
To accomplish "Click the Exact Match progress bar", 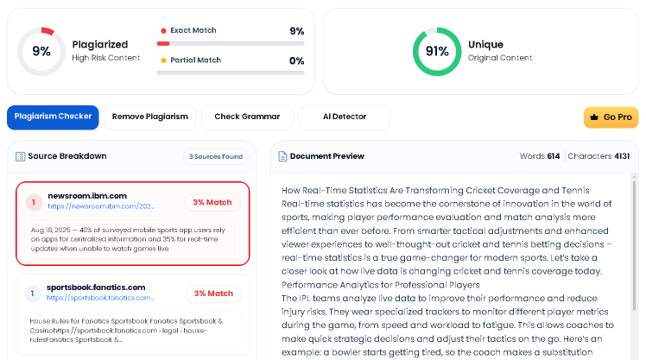I will [x=231, y=44].
